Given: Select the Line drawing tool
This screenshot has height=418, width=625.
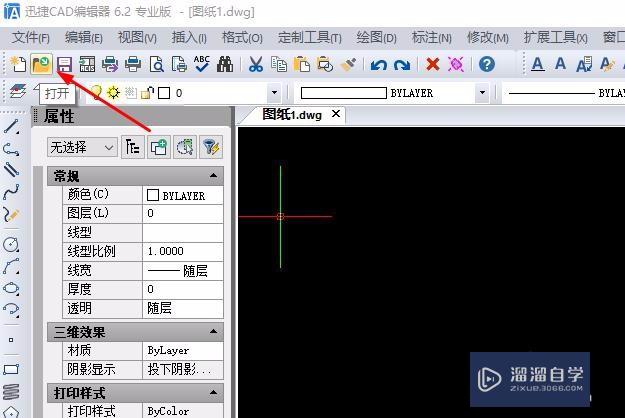Looking at the screenshot, I should coord(12,127).
